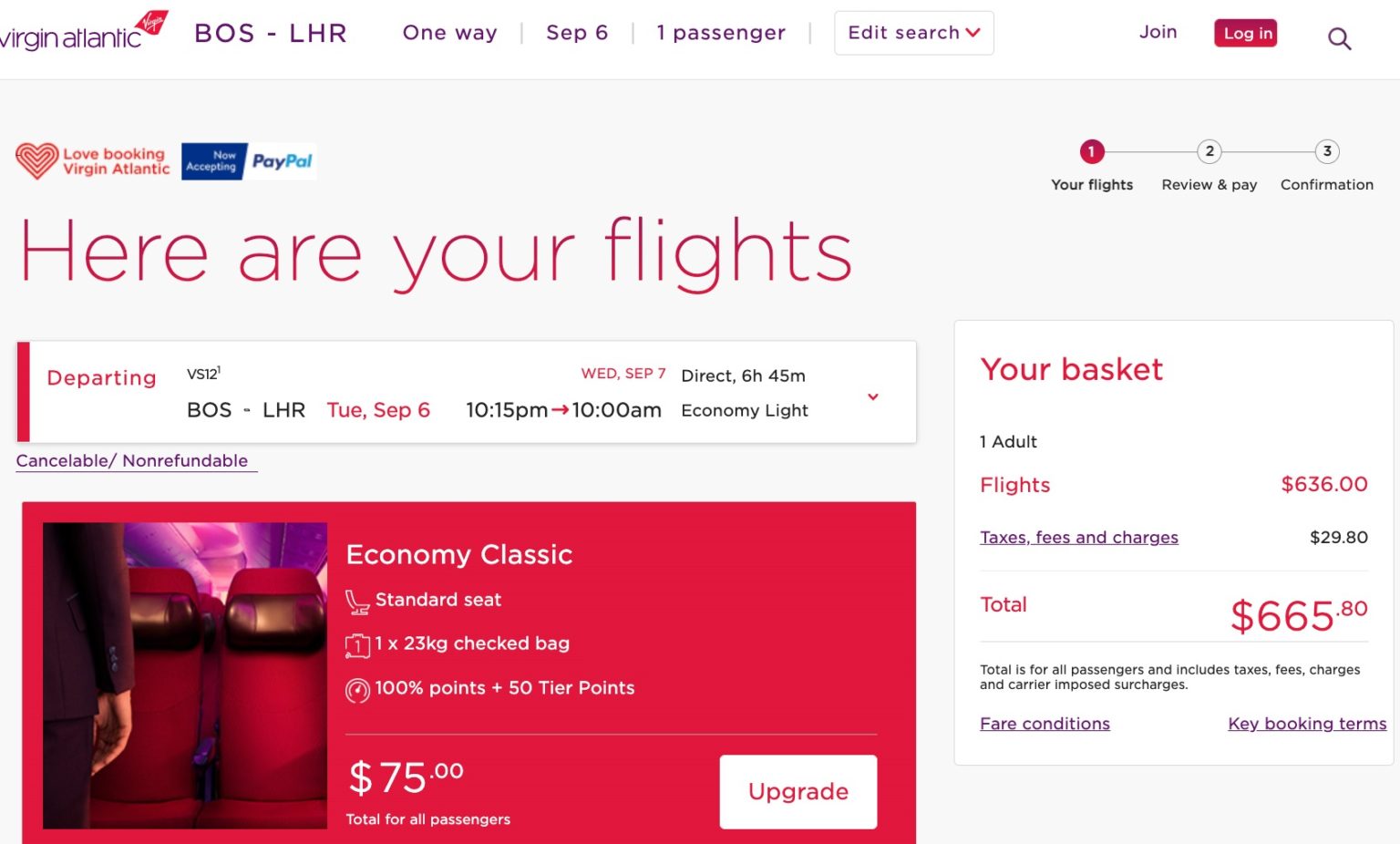
Task: Open the Edit search dropdown
Action: [x=913, y=32]
